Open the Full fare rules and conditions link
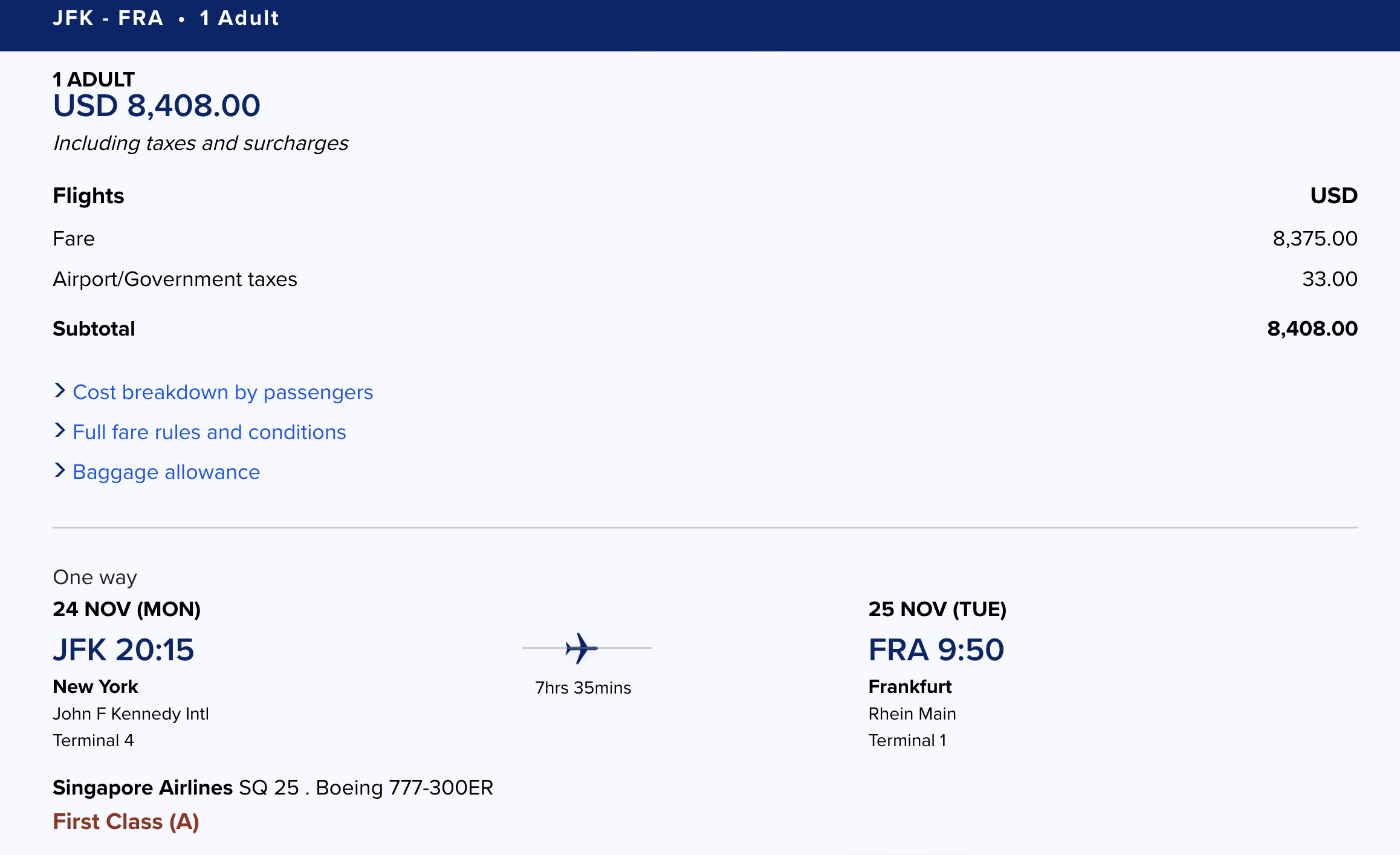The image size is (1400, 855). [x=209, y=432]
